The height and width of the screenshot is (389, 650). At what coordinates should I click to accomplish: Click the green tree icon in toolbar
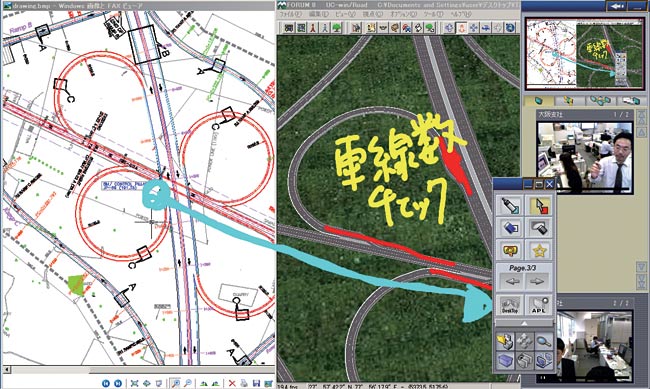click(337, 27)
